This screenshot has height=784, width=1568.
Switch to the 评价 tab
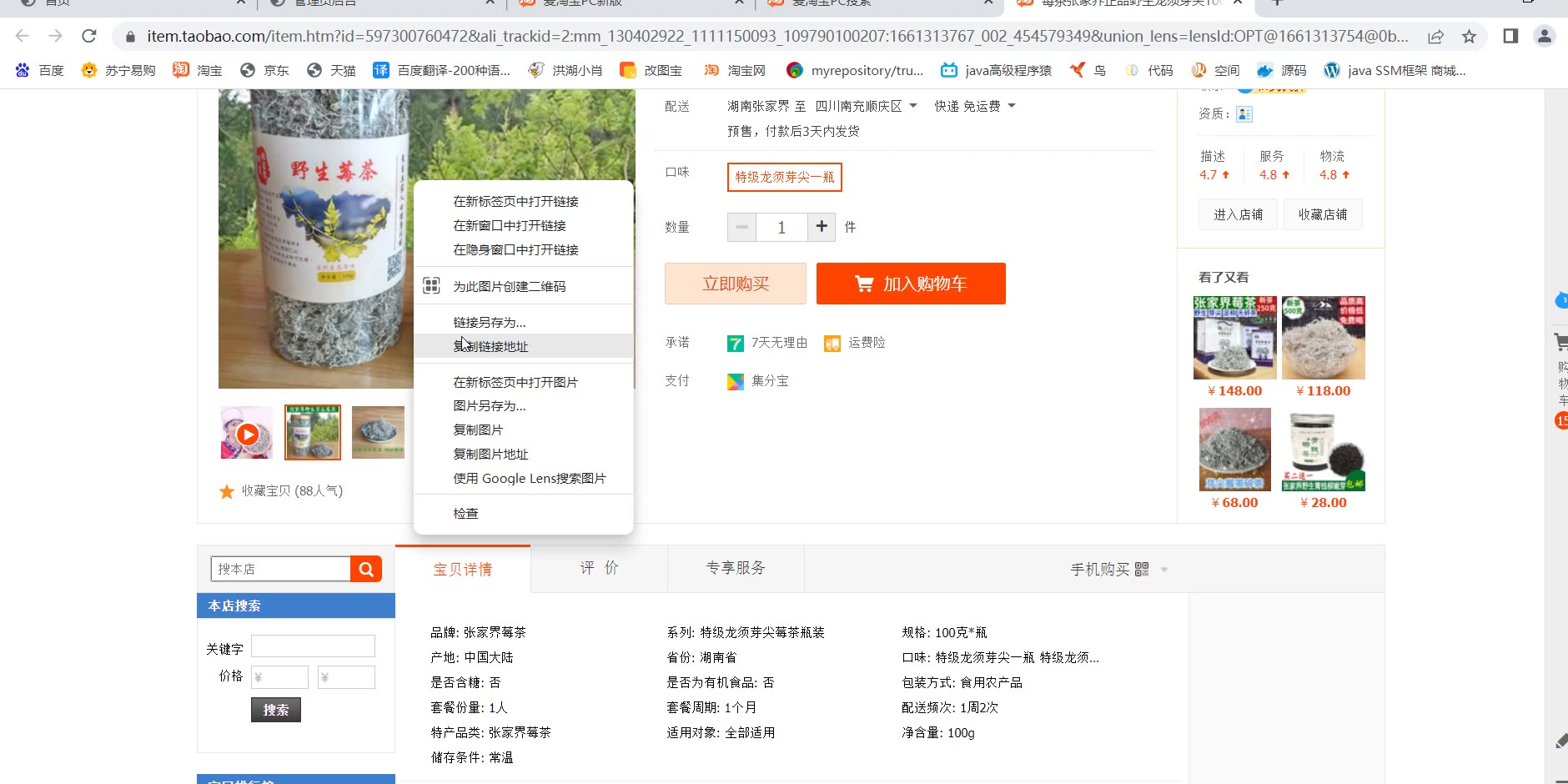click(599, 568)
